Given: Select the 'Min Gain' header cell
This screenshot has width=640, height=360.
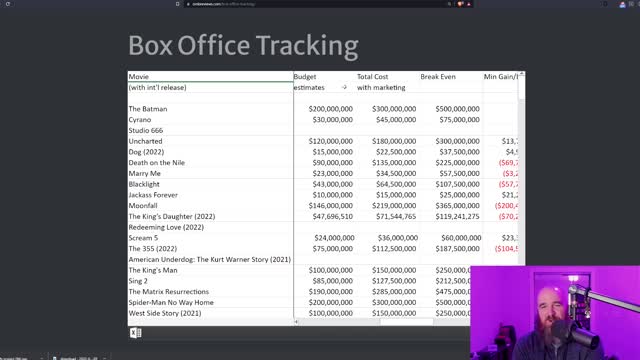Looking at the screenshot, I should [501, 76].
